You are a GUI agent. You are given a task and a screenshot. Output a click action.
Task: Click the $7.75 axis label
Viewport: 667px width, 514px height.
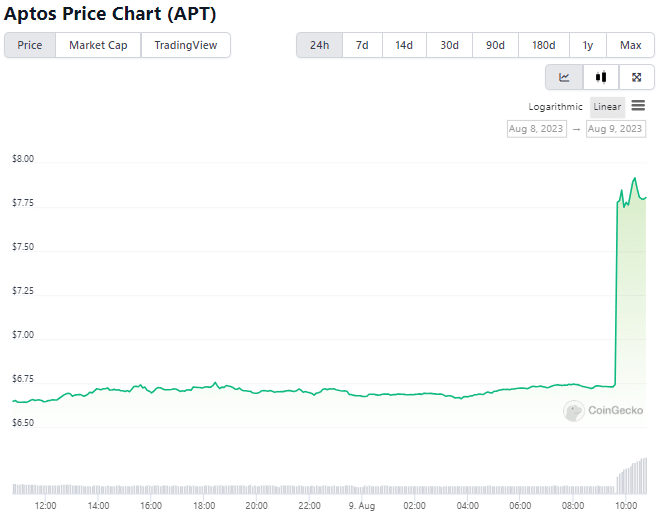[23, 203]
